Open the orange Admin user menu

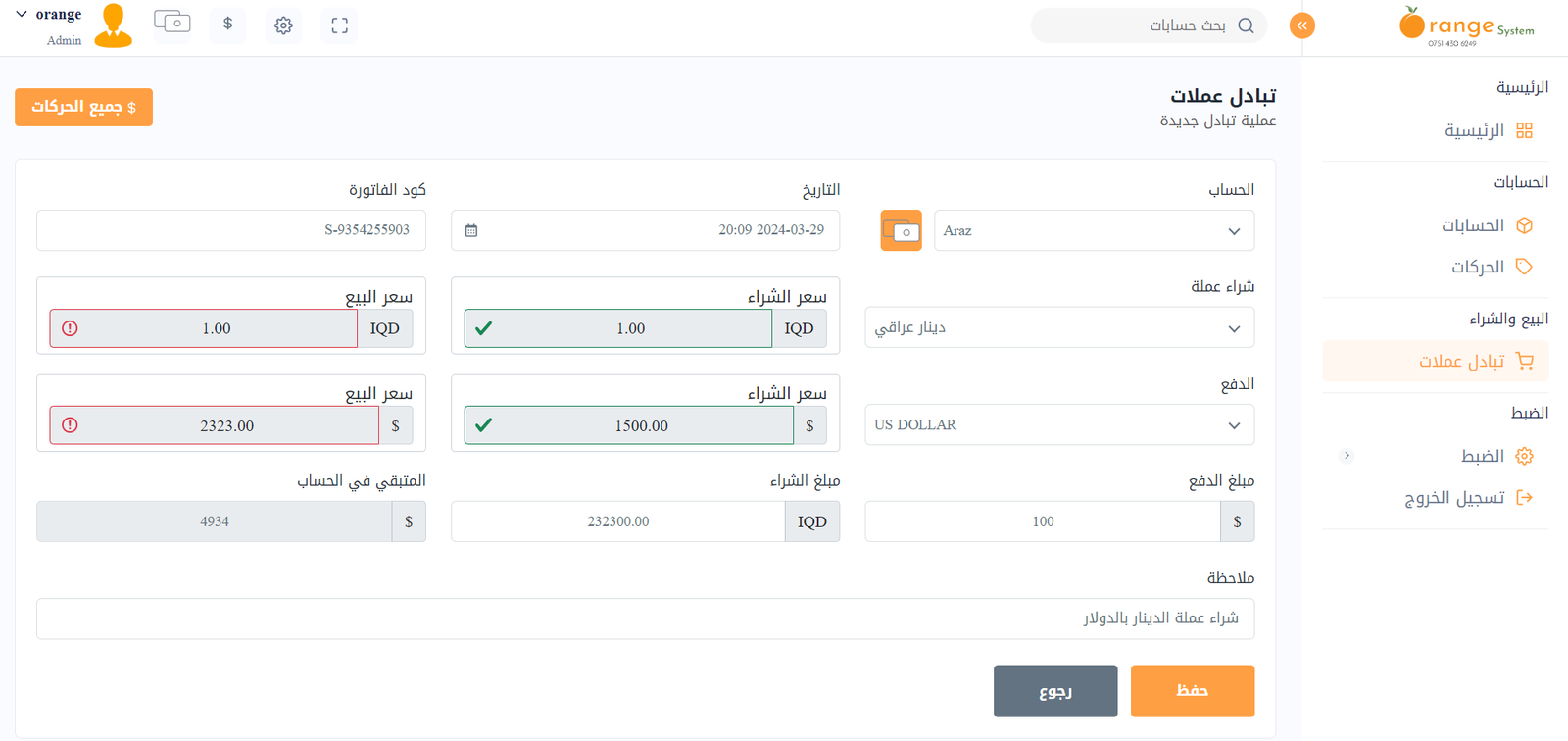click(x=51, y=25)
